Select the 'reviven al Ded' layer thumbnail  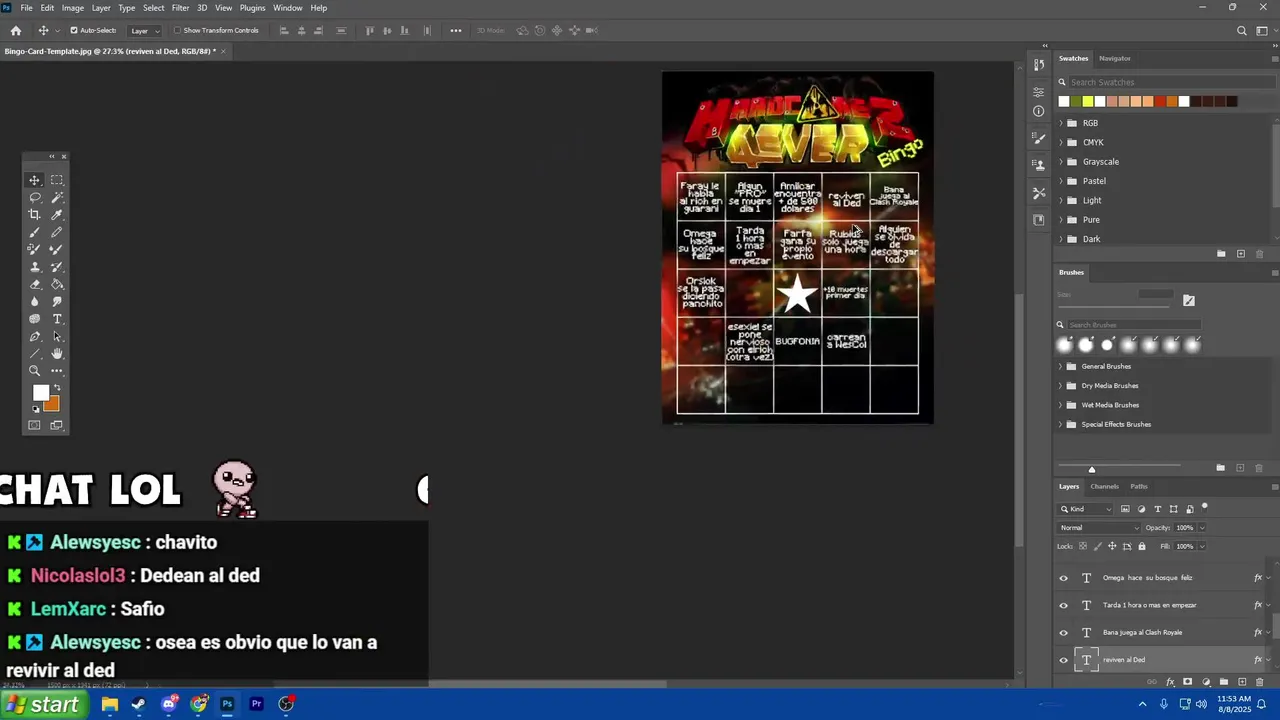click(1087, 660)
